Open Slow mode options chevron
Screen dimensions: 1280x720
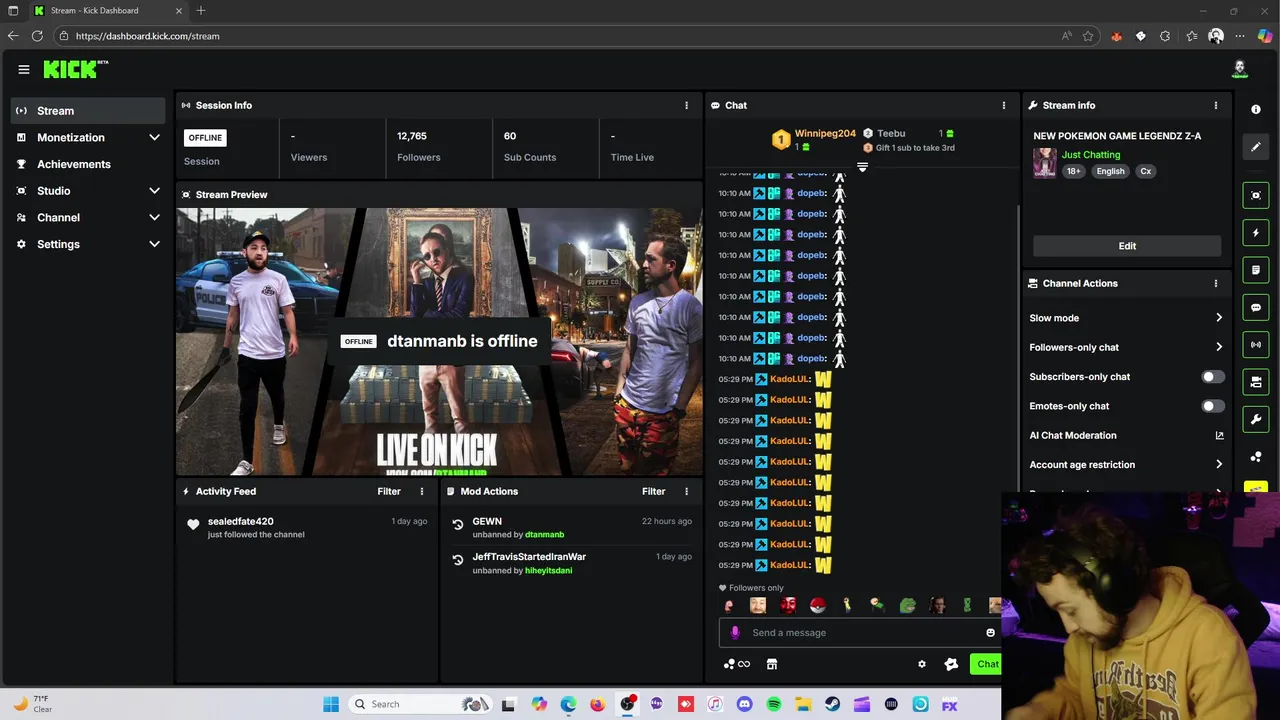[x=1219, y=318]
